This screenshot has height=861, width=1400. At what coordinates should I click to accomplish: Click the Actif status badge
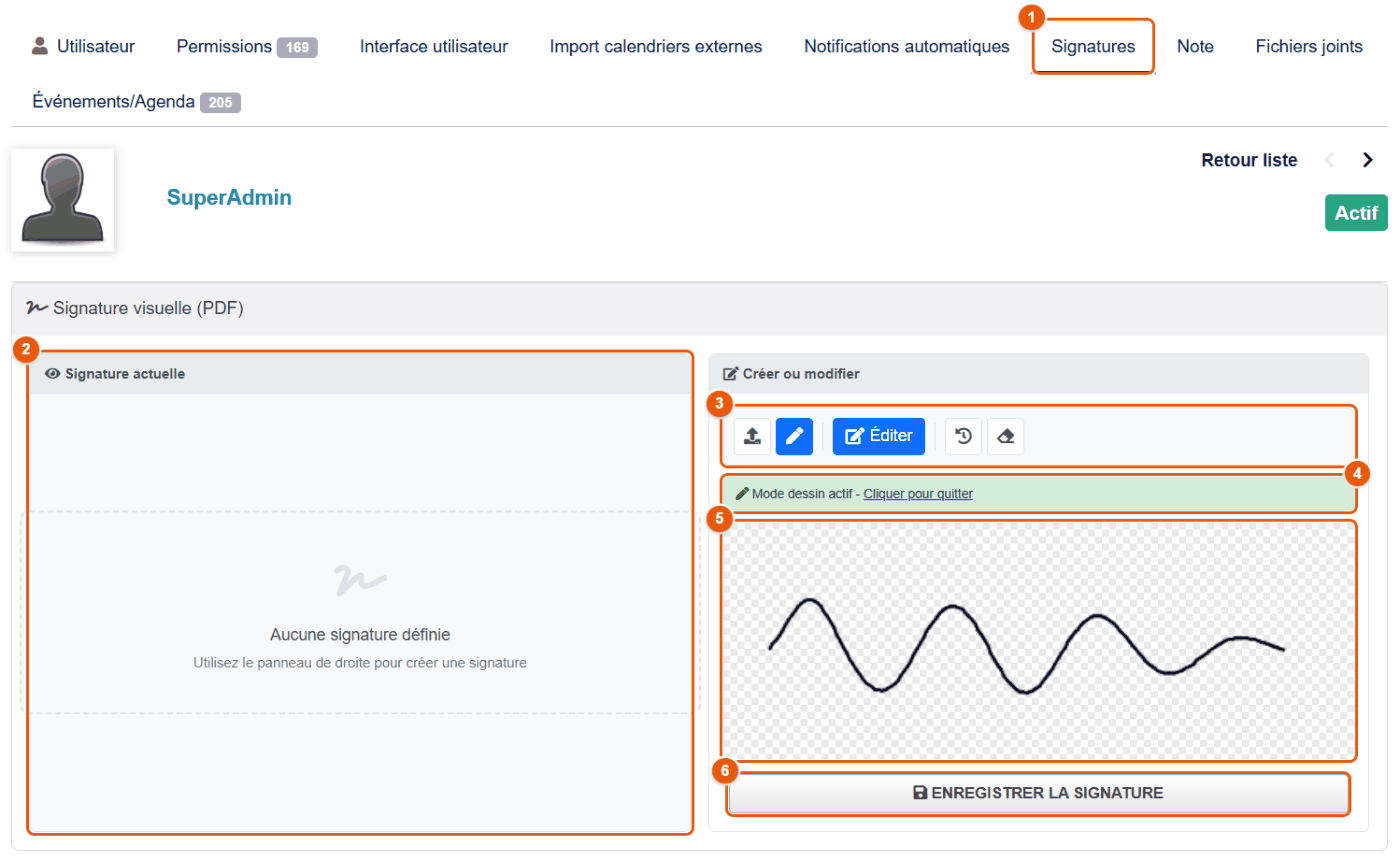click(1356, 213)
